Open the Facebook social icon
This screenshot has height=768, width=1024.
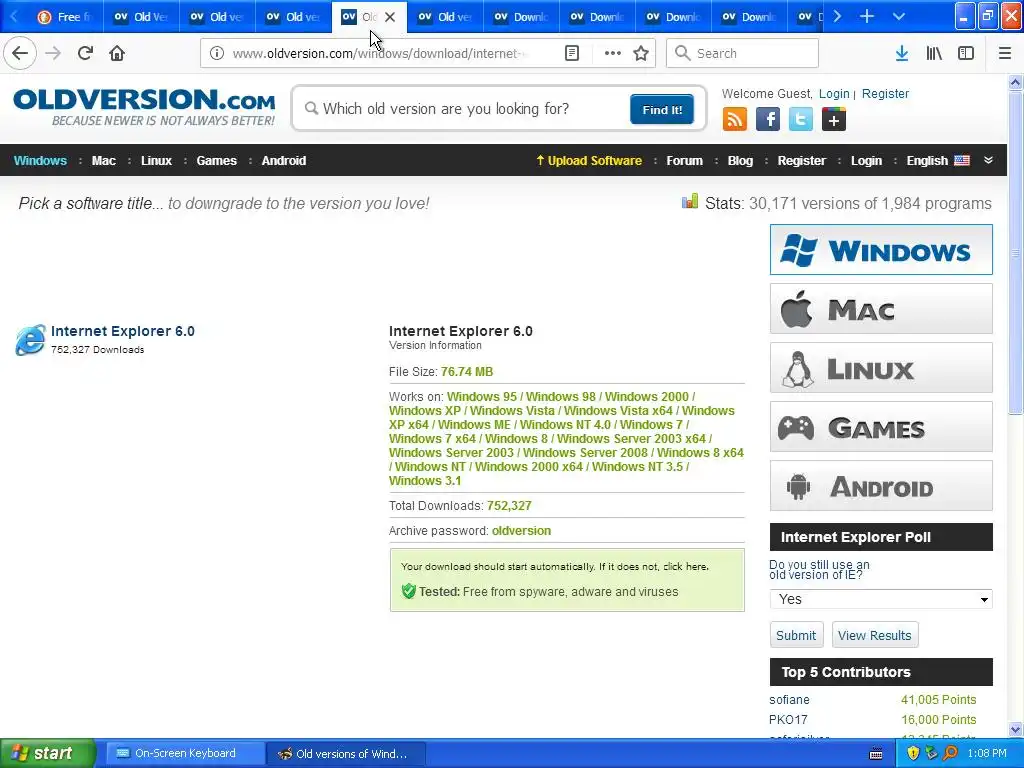[x=768, y=120]
